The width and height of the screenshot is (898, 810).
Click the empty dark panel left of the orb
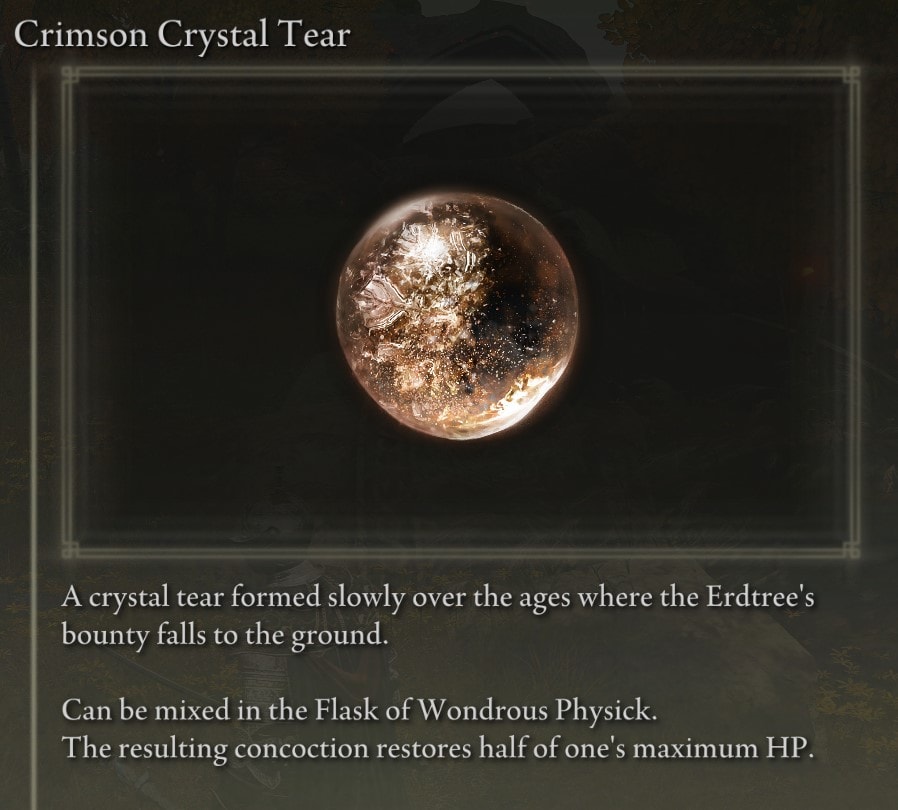tap(206, 315)
